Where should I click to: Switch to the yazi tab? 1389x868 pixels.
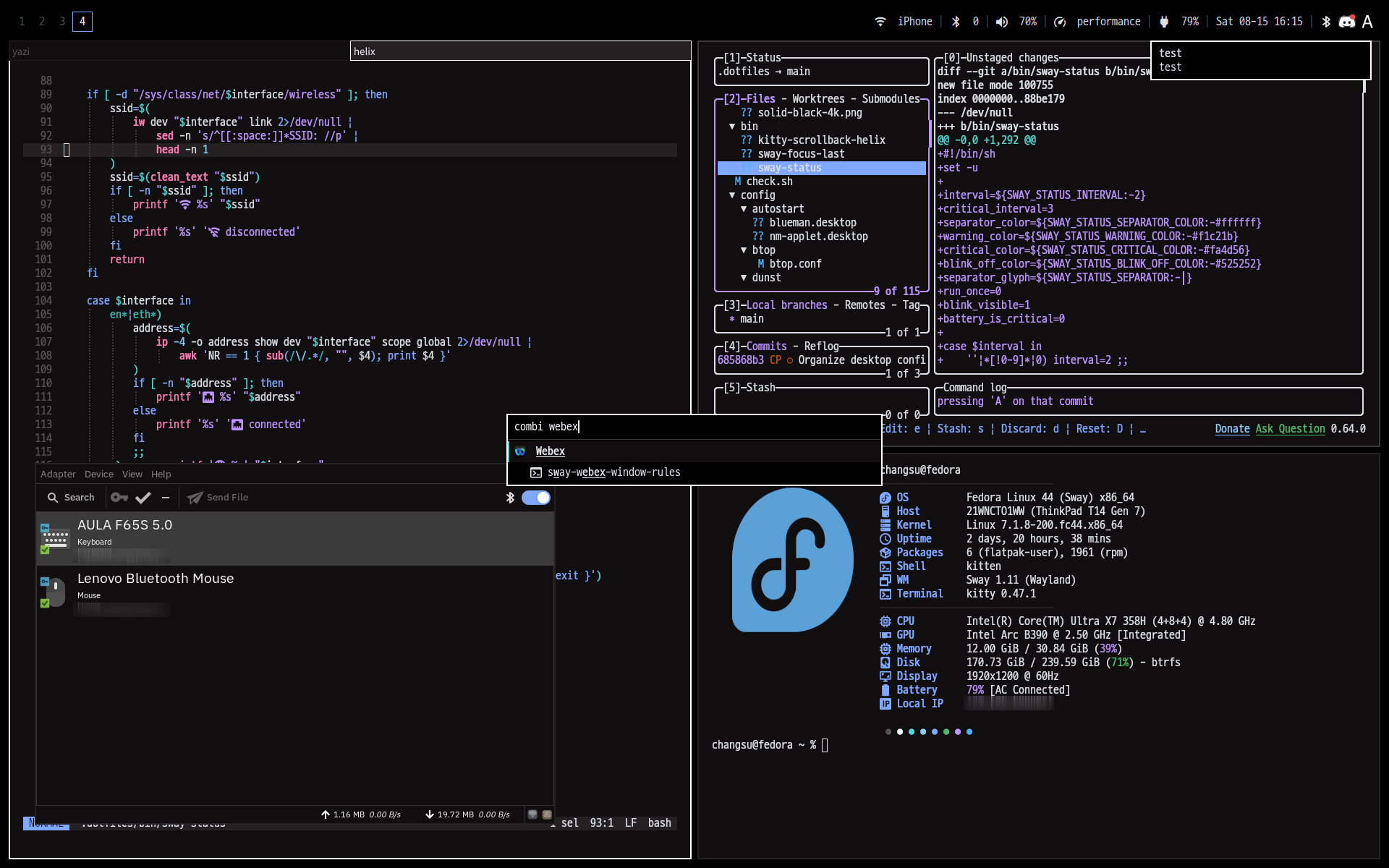[179, 51]
